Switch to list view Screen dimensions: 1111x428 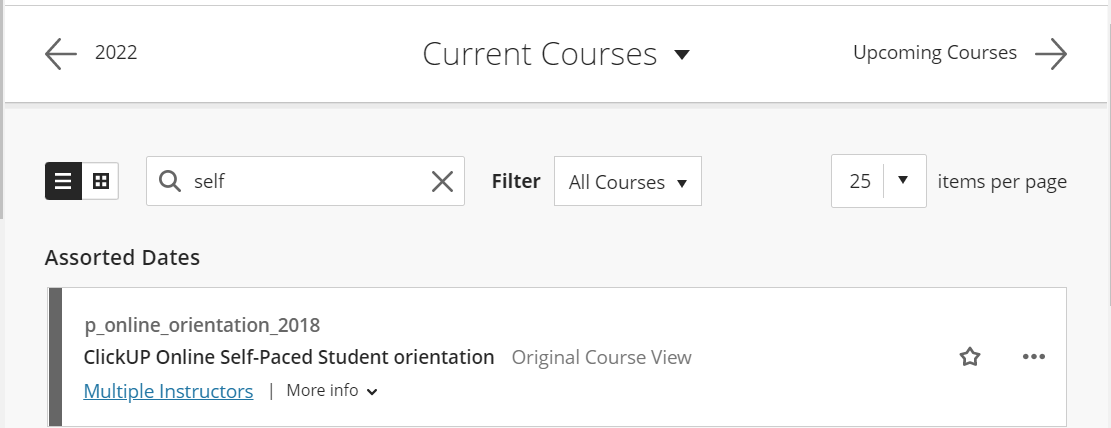coord(64,181)
